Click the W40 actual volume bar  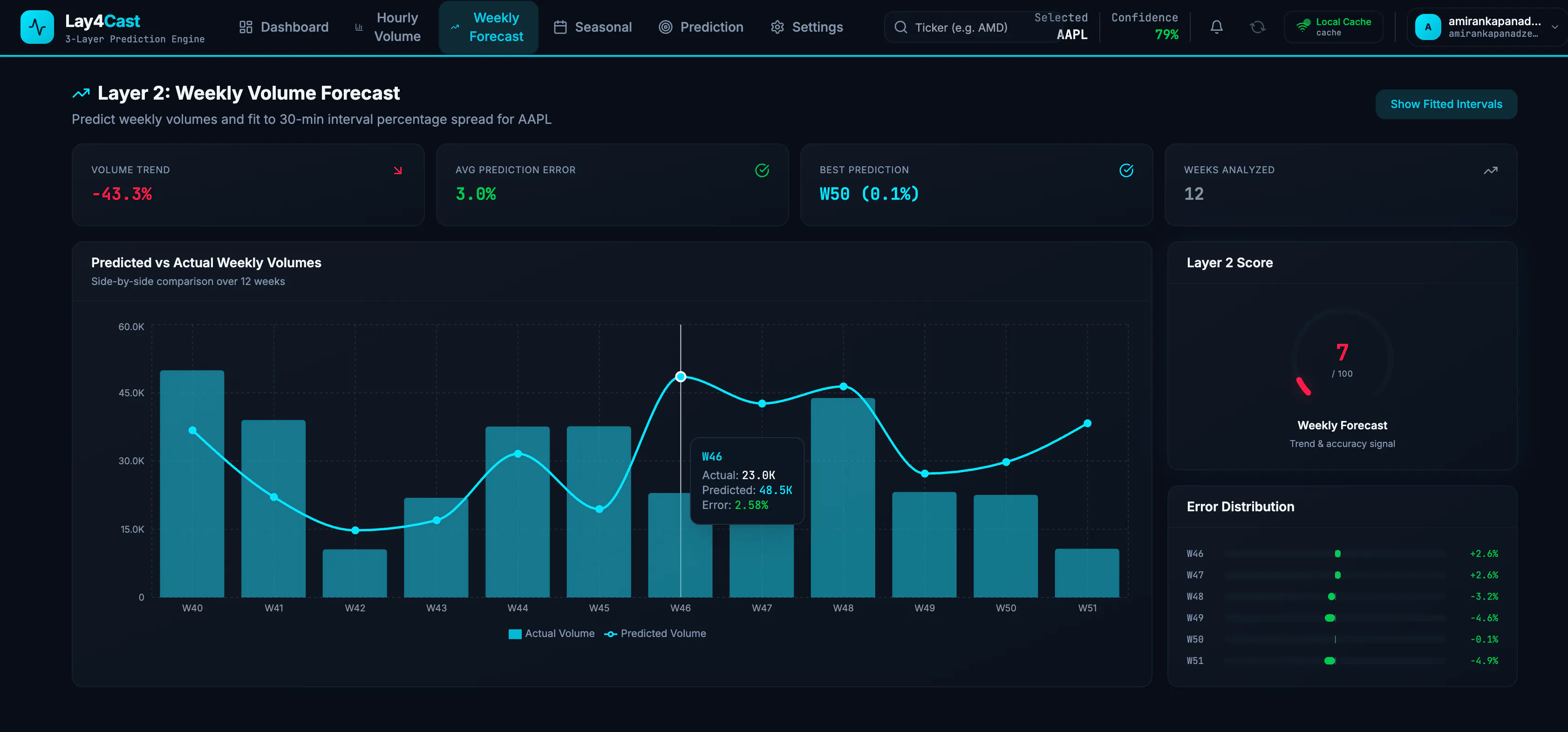click(x=192, y=484)
